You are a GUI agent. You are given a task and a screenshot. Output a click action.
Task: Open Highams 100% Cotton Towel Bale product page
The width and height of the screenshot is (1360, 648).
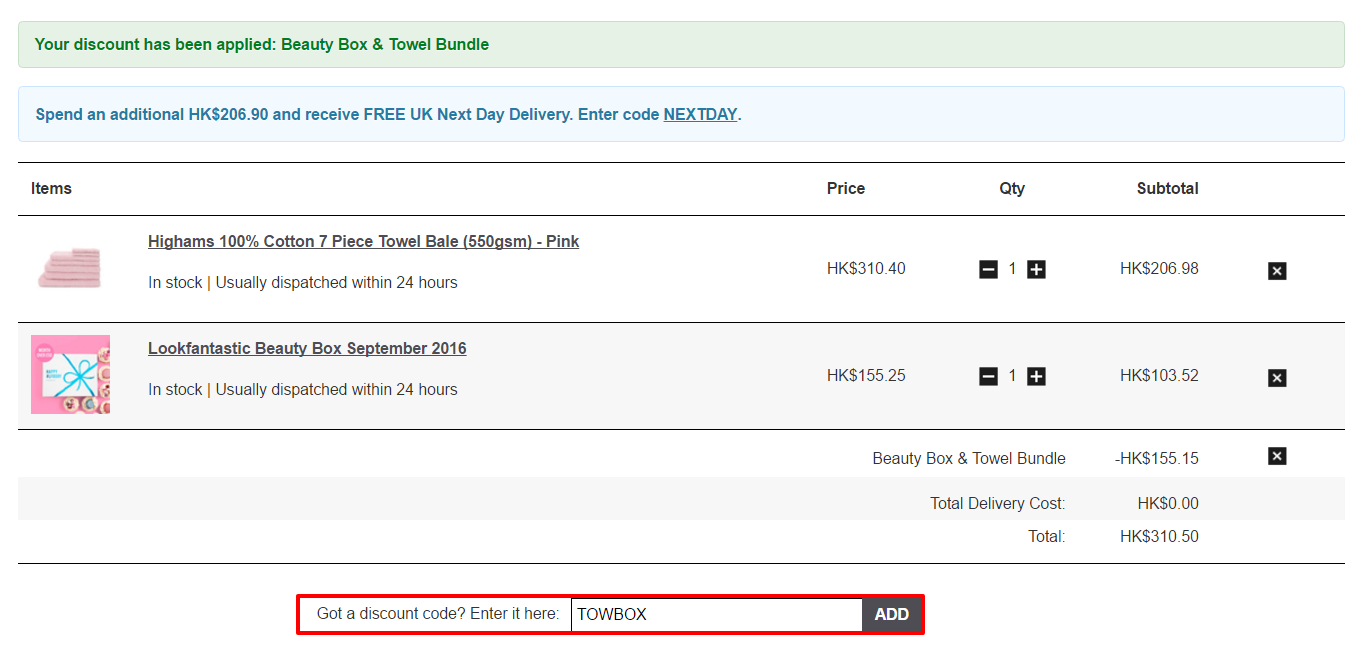tap(363, 241)
